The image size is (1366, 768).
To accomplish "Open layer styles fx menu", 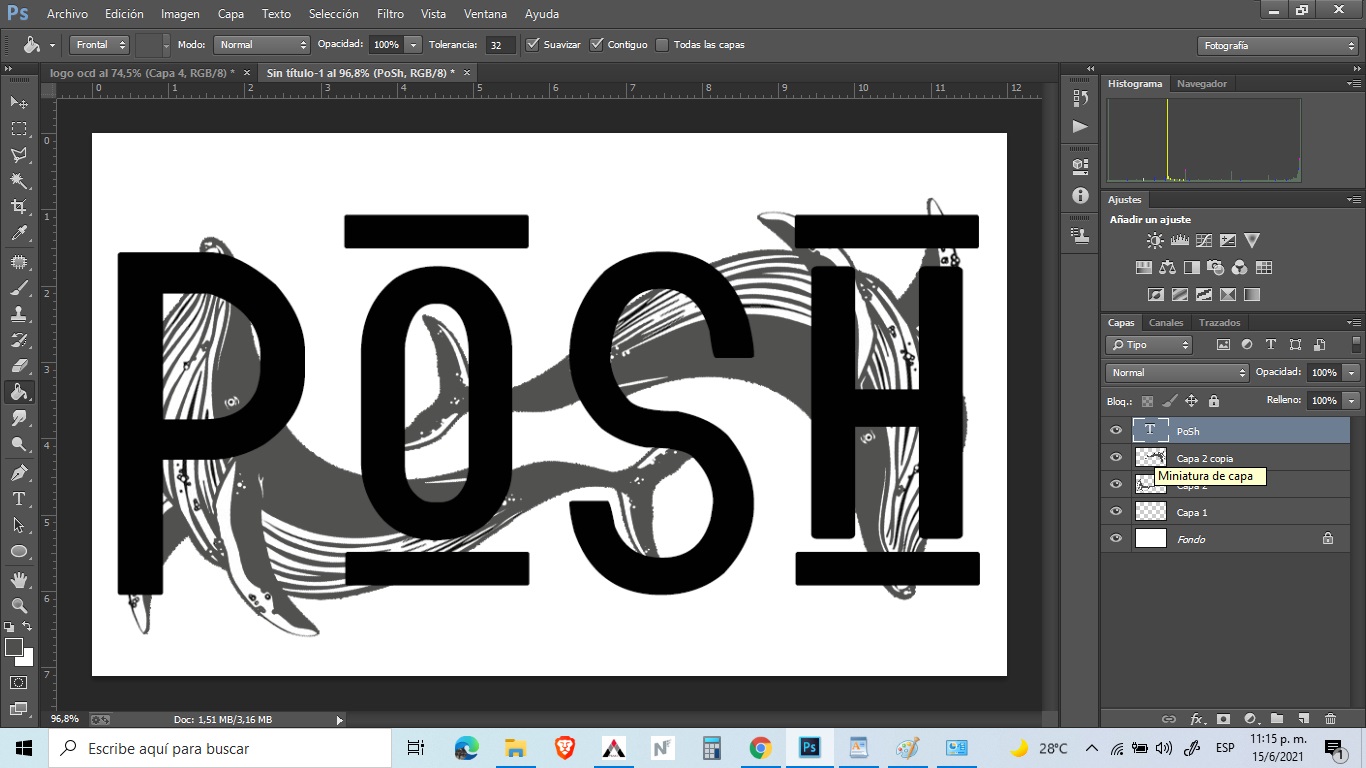I will pos(1196,718).
